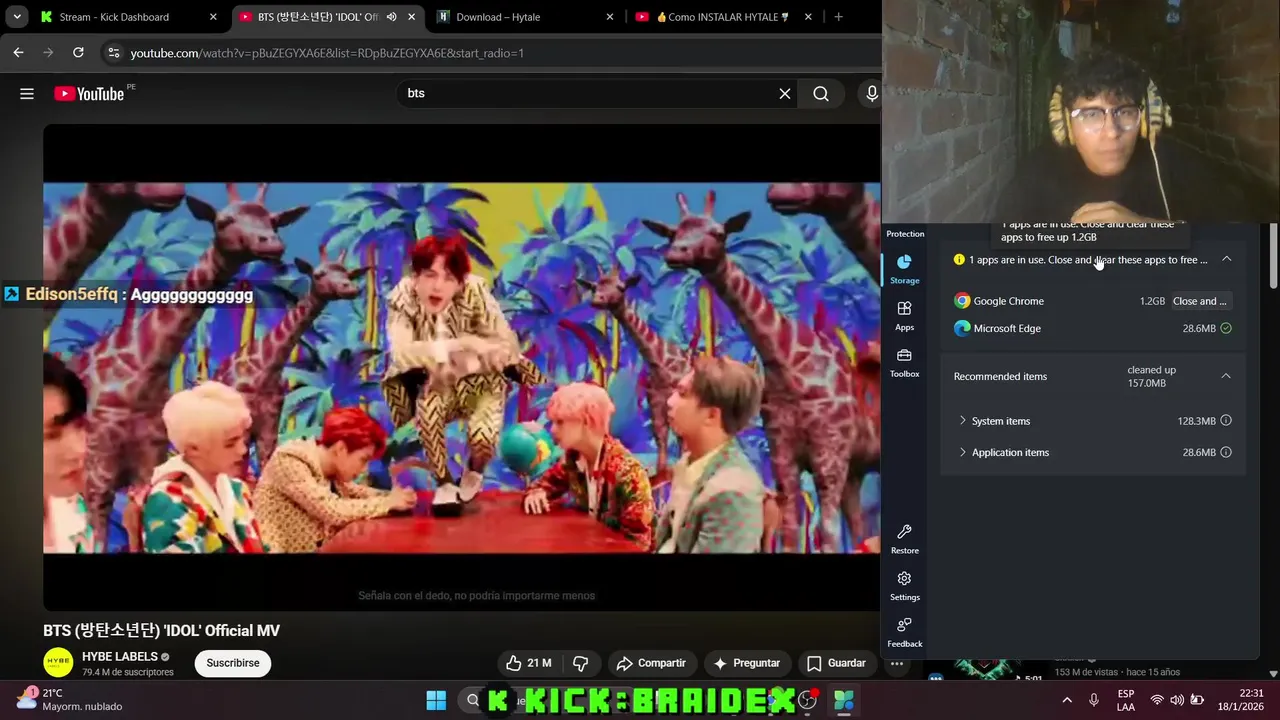Open Wi-Fi network tray icon

click(1157, 700)
